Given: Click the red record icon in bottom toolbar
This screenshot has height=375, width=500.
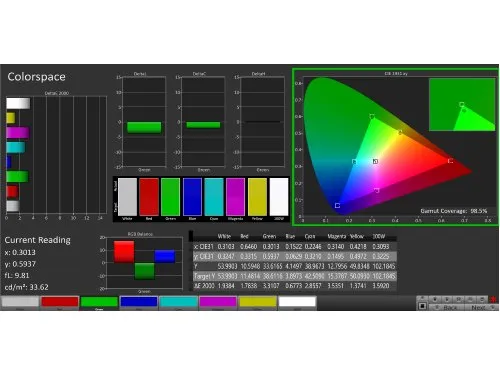Looking at the screenshot, I should 493,299.
